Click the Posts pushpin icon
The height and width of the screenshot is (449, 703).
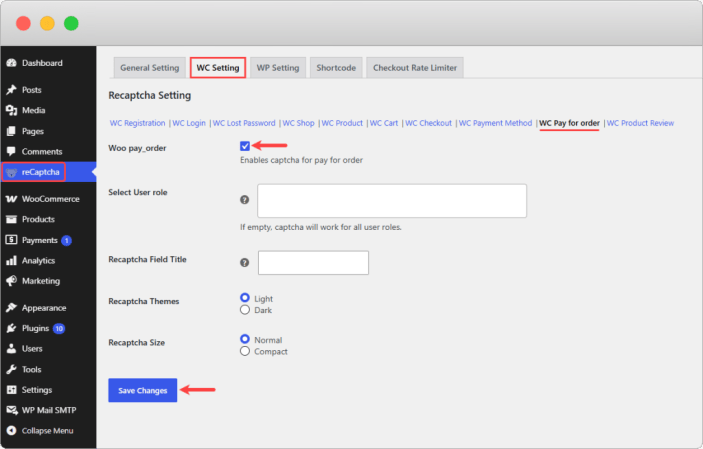coord(11,90)
